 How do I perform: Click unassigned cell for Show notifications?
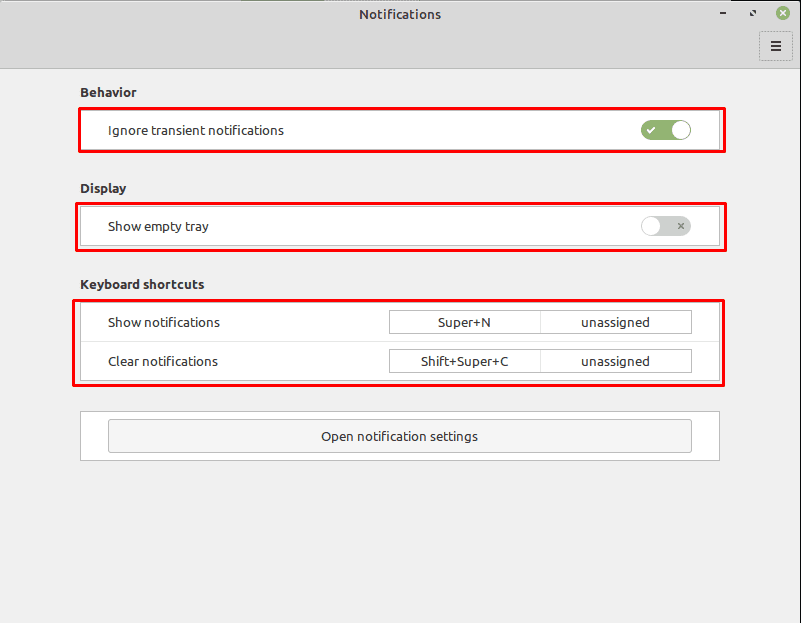tap(616, 322)
